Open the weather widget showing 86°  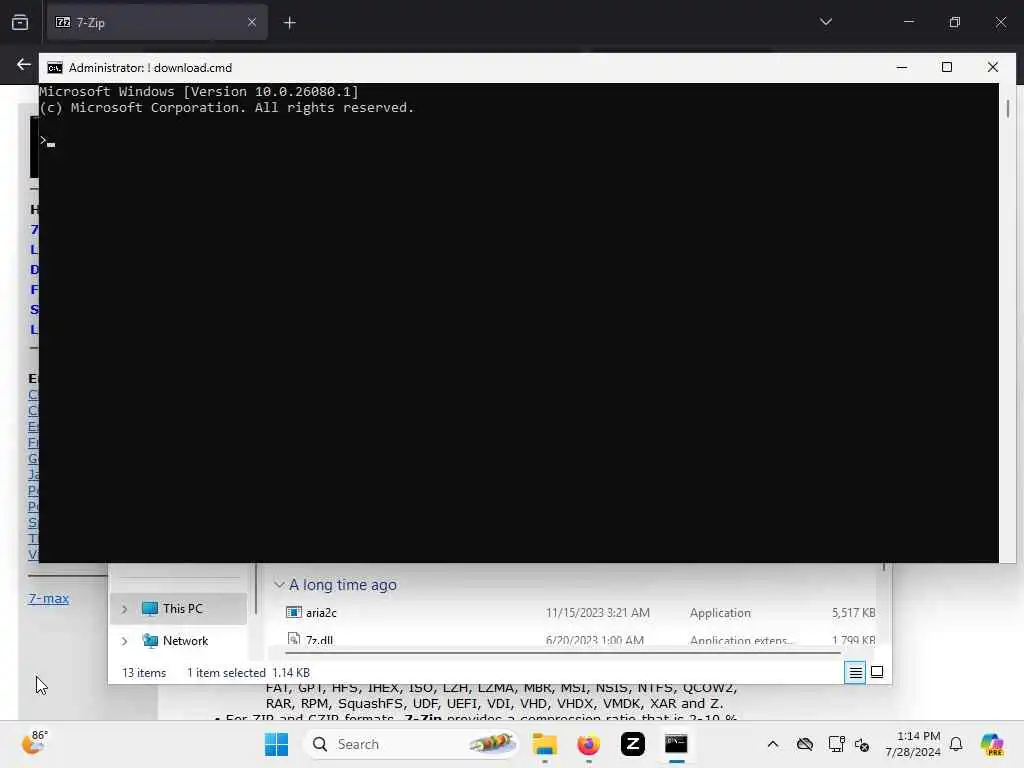35,743
